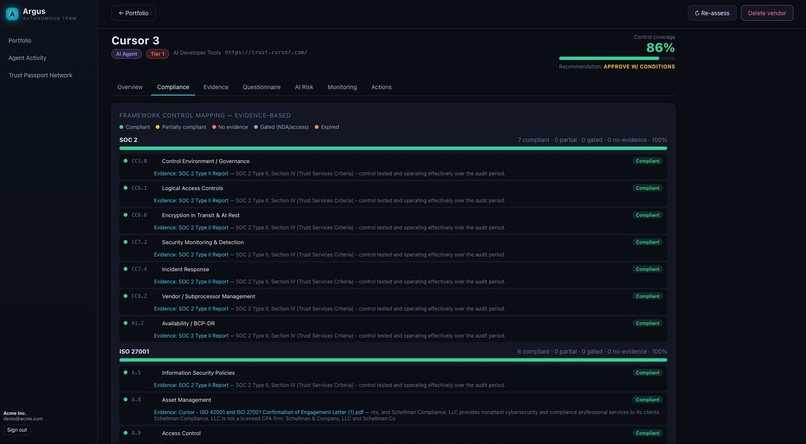Image resolution: width=806 pixels, height=444 pixels.
Task: Click Compliant badge on Asset Management row
Action: pos(648,400)
